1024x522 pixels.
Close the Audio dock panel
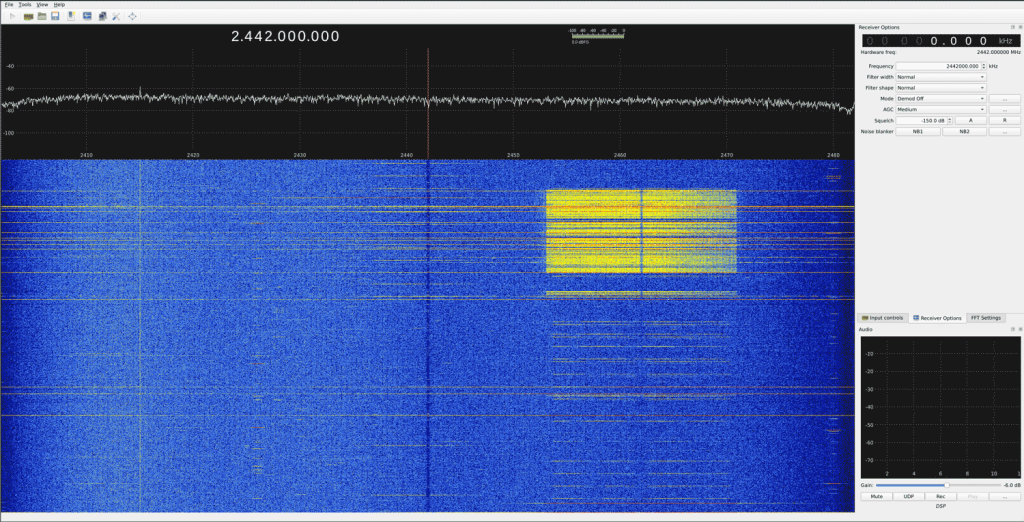coord(1019,329)
